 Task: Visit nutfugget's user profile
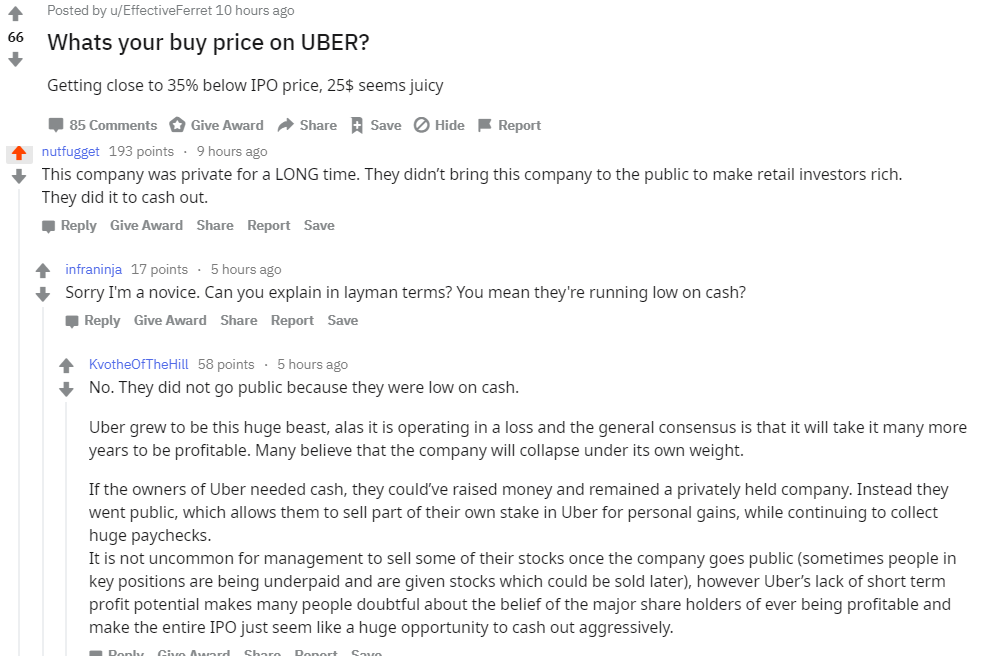pos(70,151)
